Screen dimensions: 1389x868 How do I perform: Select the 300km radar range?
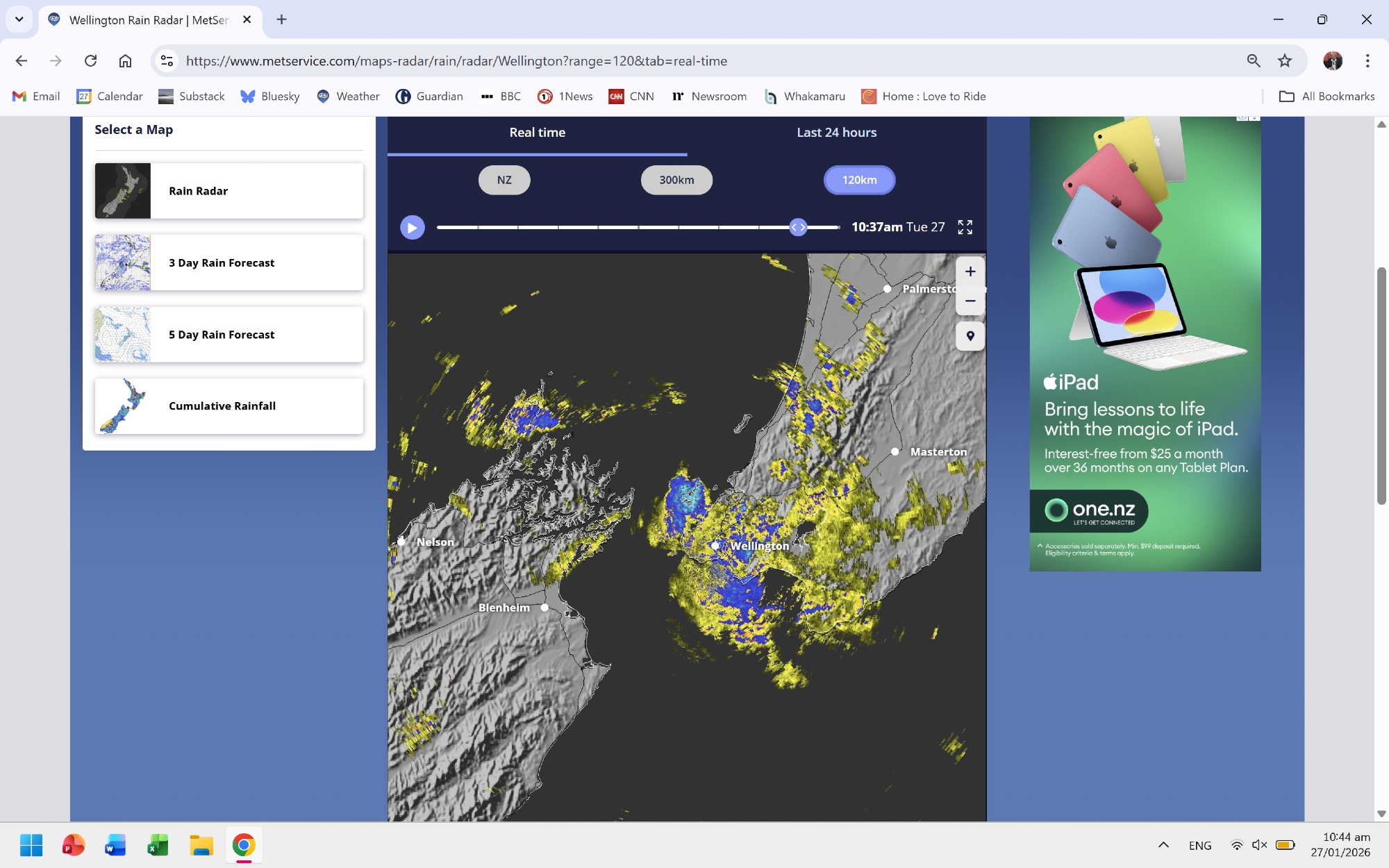[676, 180]
